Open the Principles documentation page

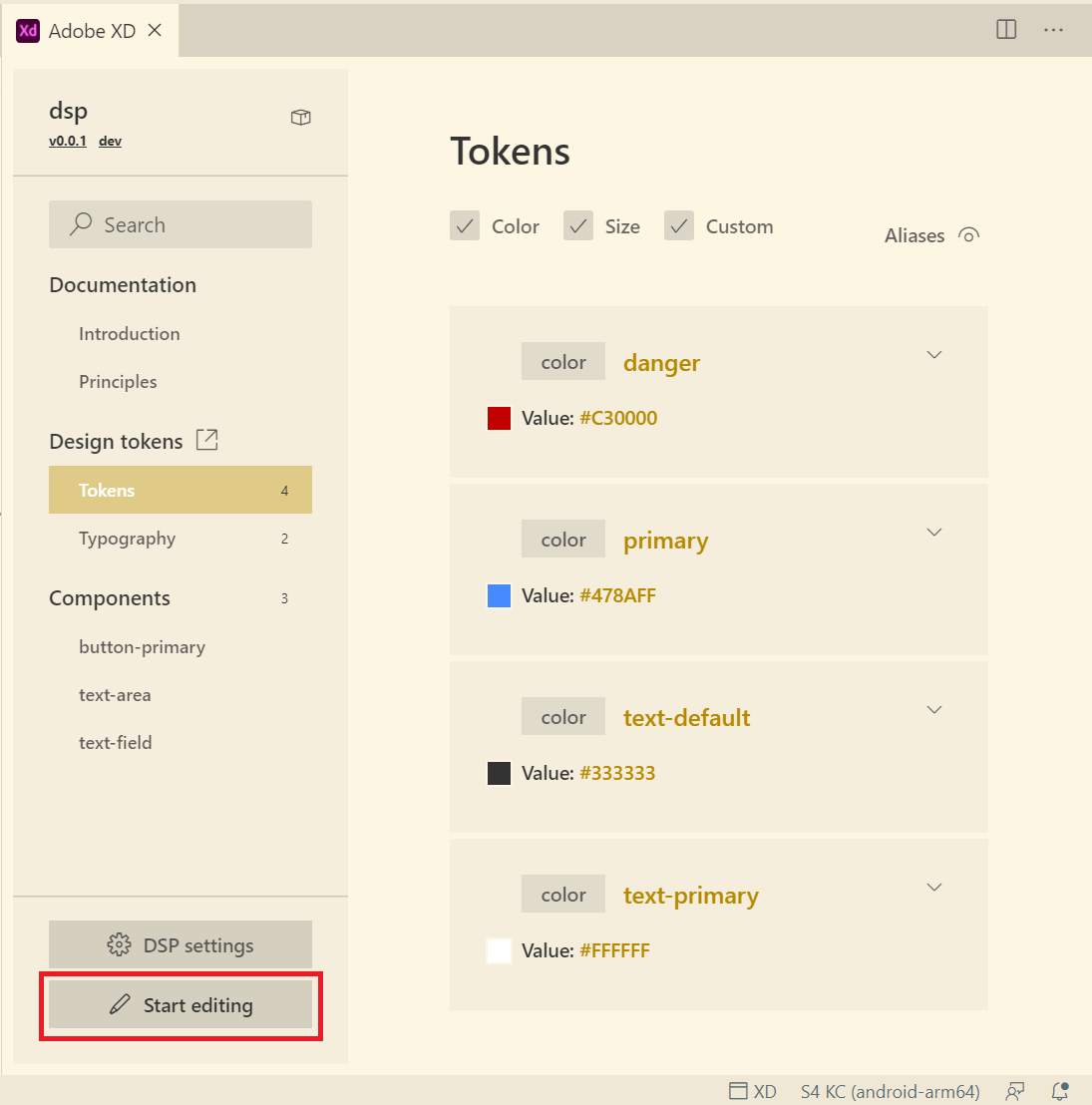118,381
